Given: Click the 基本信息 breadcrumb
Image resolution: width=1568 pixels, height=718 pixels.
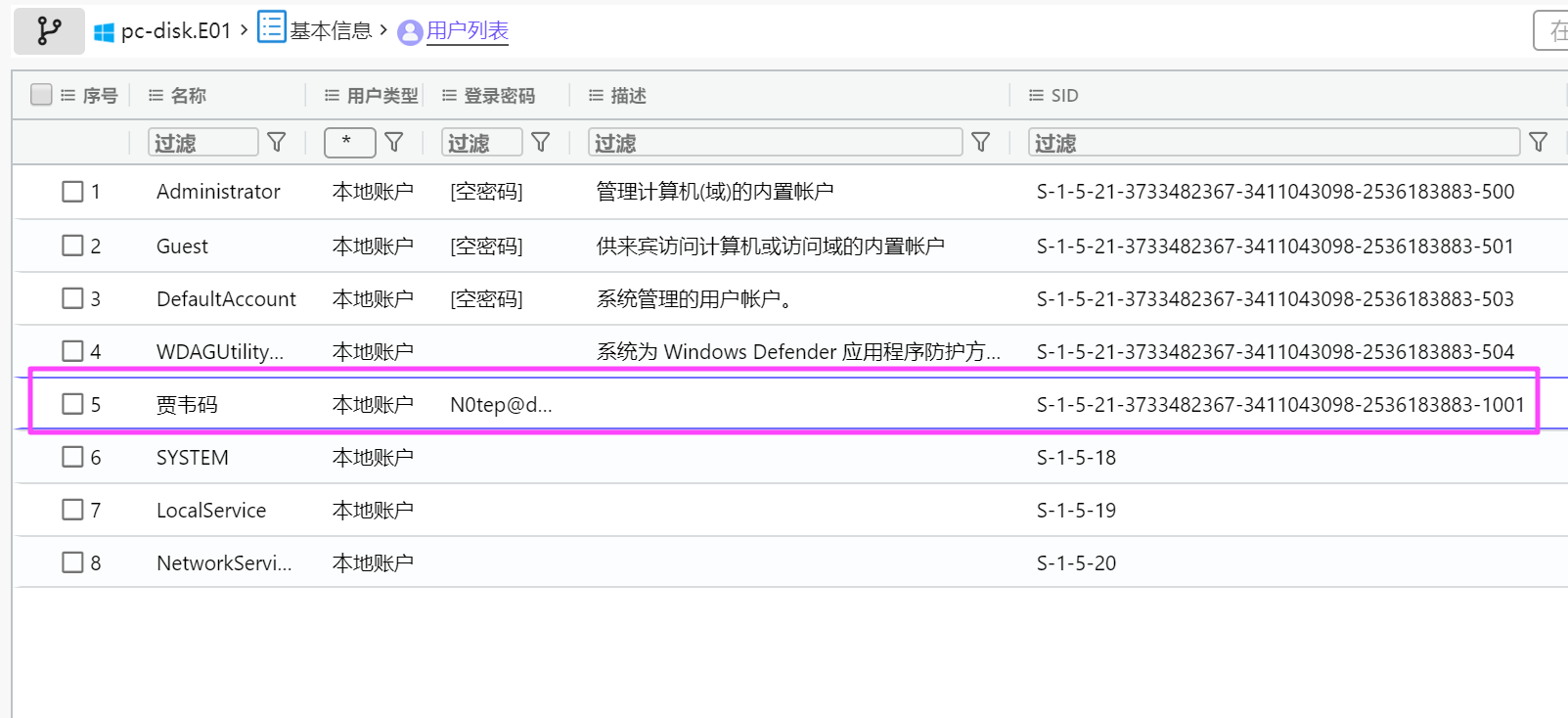Looking at the screenshot, I should 331,31.
